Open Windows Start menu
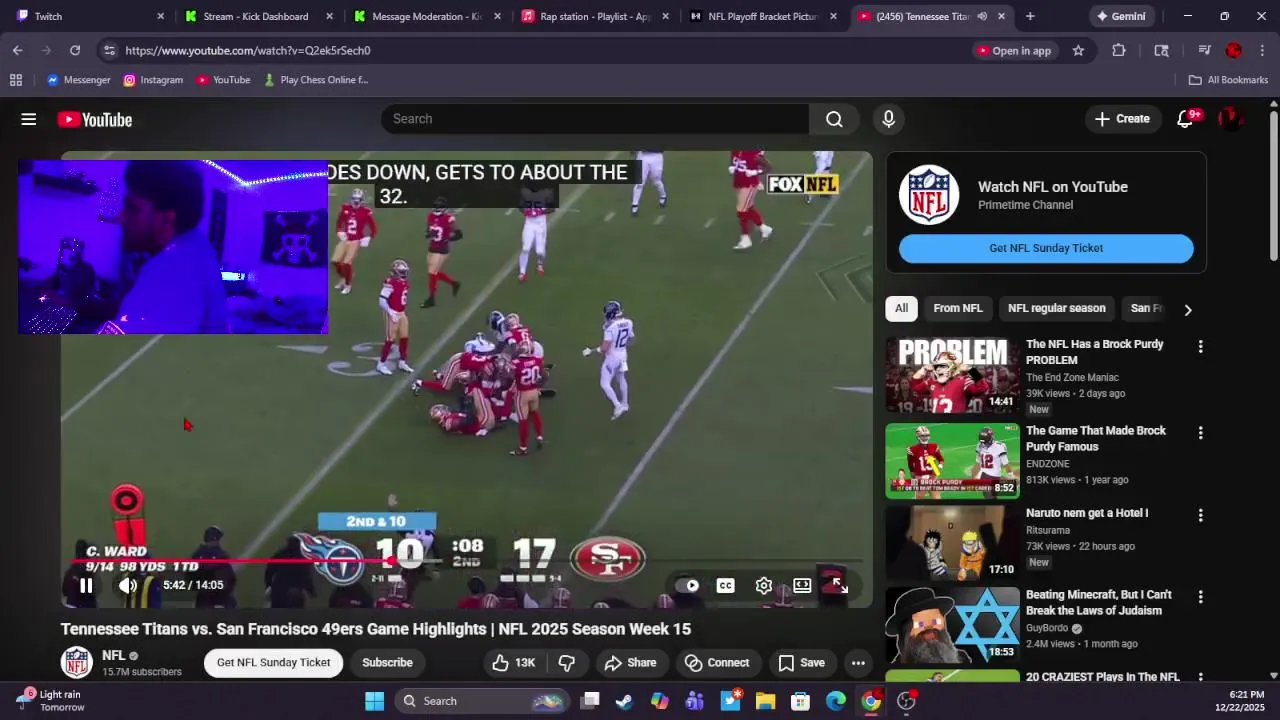The width and height of the screenshot is (1280, 720). coord(374,701)
